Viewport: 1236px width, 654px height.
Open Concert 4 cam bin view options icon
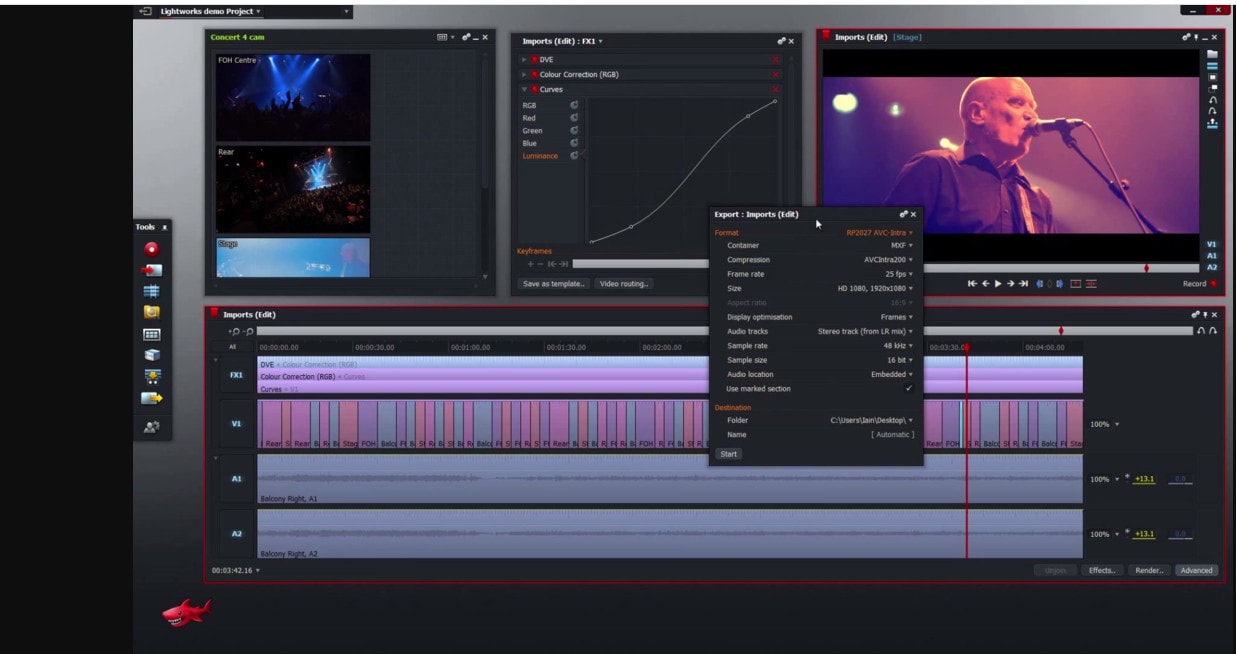click(x=444, y=37)
